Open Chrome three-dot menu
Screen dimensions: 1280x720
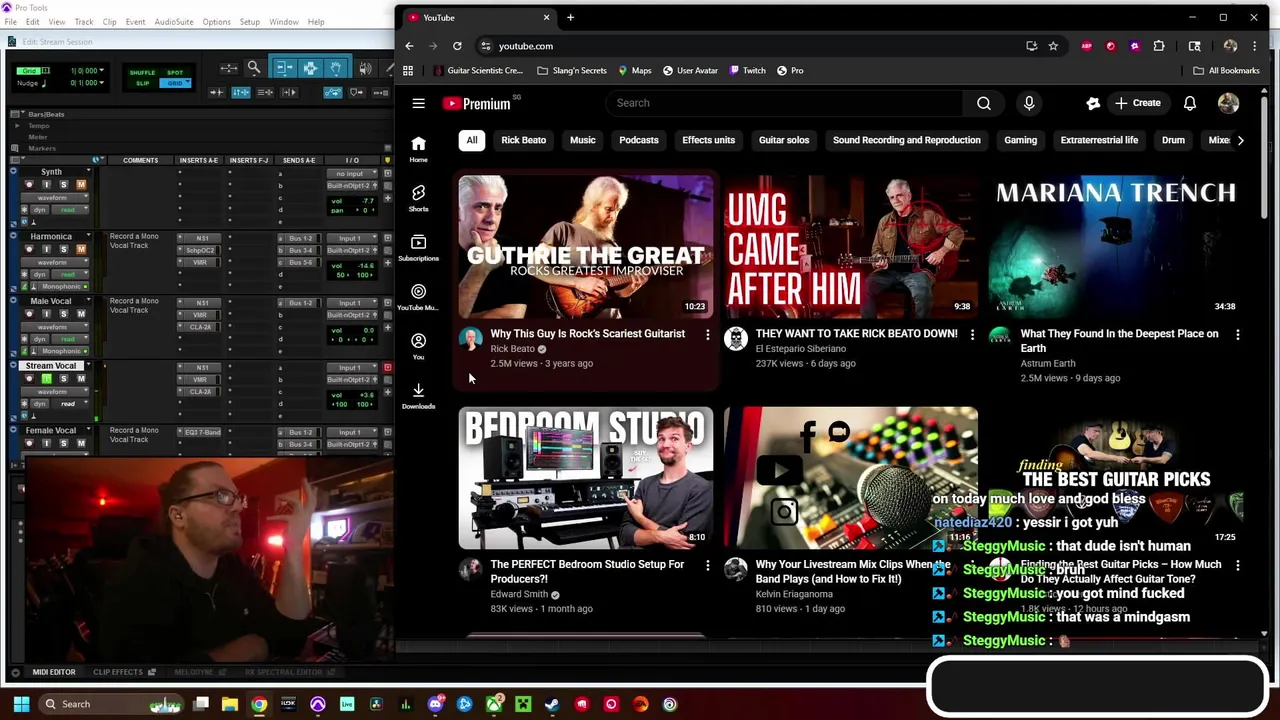(x=1254, y=46)
